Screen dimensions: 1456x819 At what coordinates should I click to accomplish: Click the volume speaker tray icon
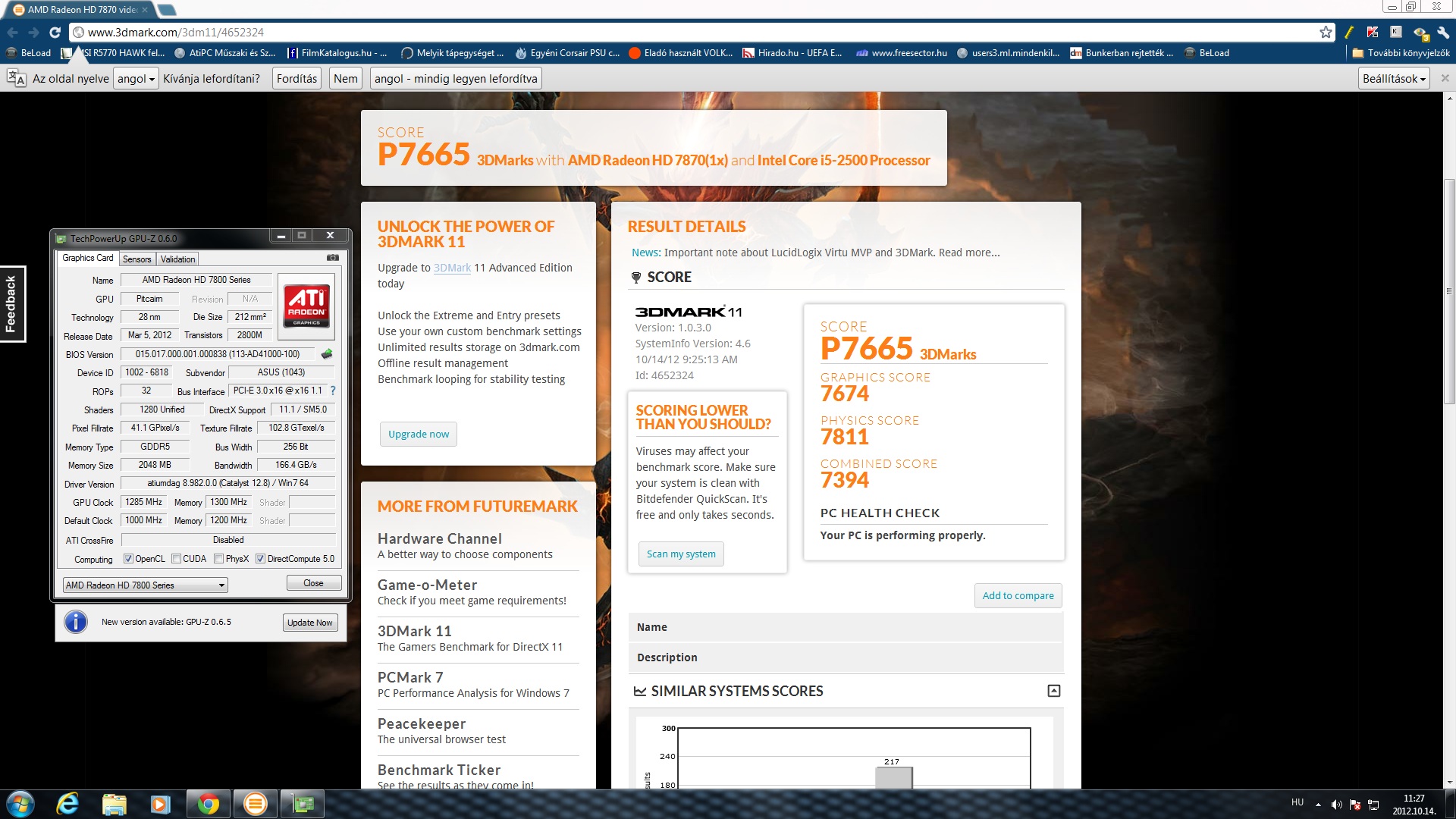tap(1336, 805)
